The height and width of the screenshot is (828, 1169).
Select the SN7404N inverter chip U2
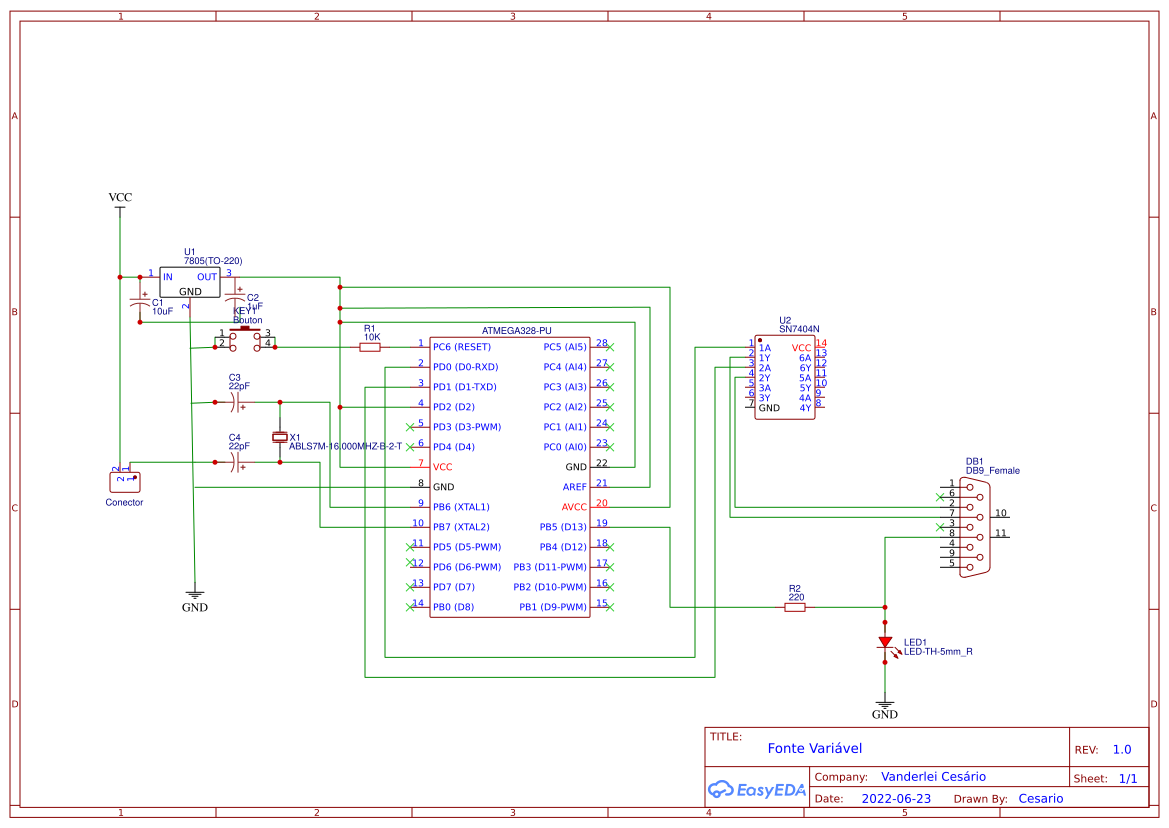(785, 377)
